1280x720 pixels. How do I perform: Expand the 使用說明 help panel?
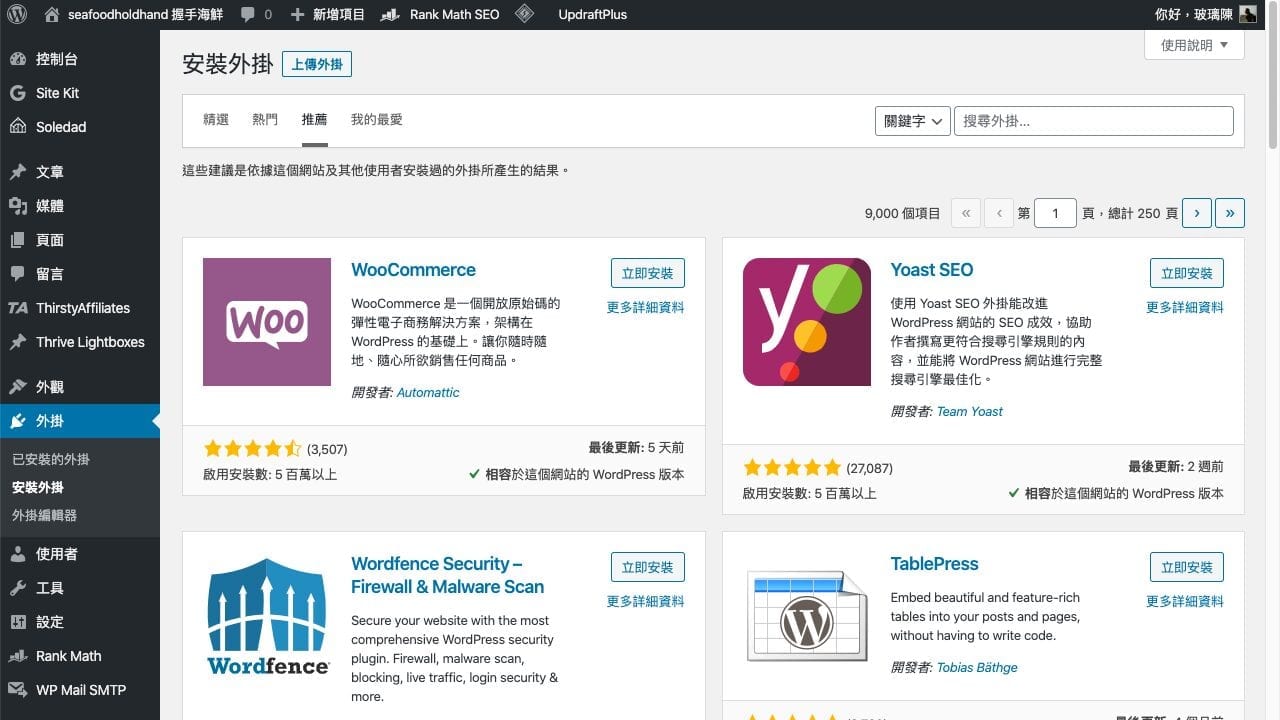pyautogui.click(x=1193, y=45)
